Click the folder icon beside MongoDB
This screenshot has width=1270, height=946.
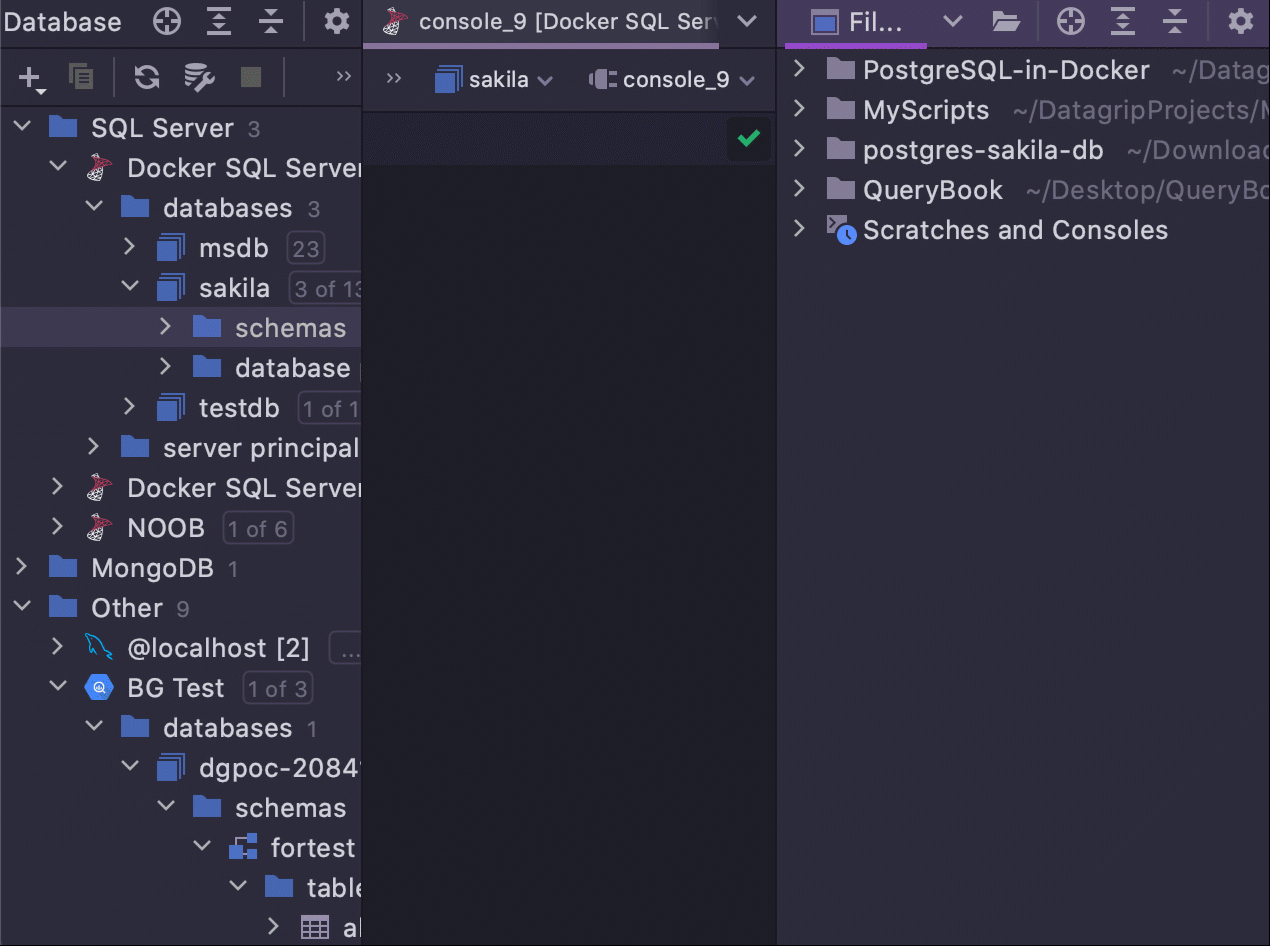tap(63, 567)
